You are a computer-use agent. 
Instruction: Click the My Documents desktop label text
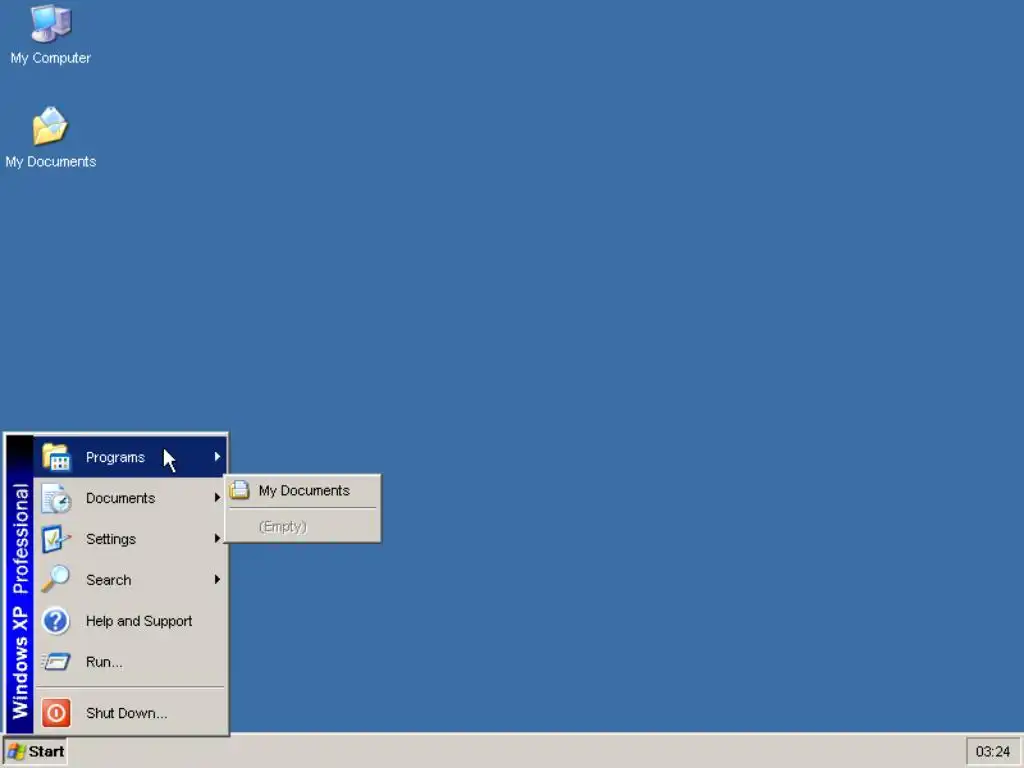click(50, 161)
